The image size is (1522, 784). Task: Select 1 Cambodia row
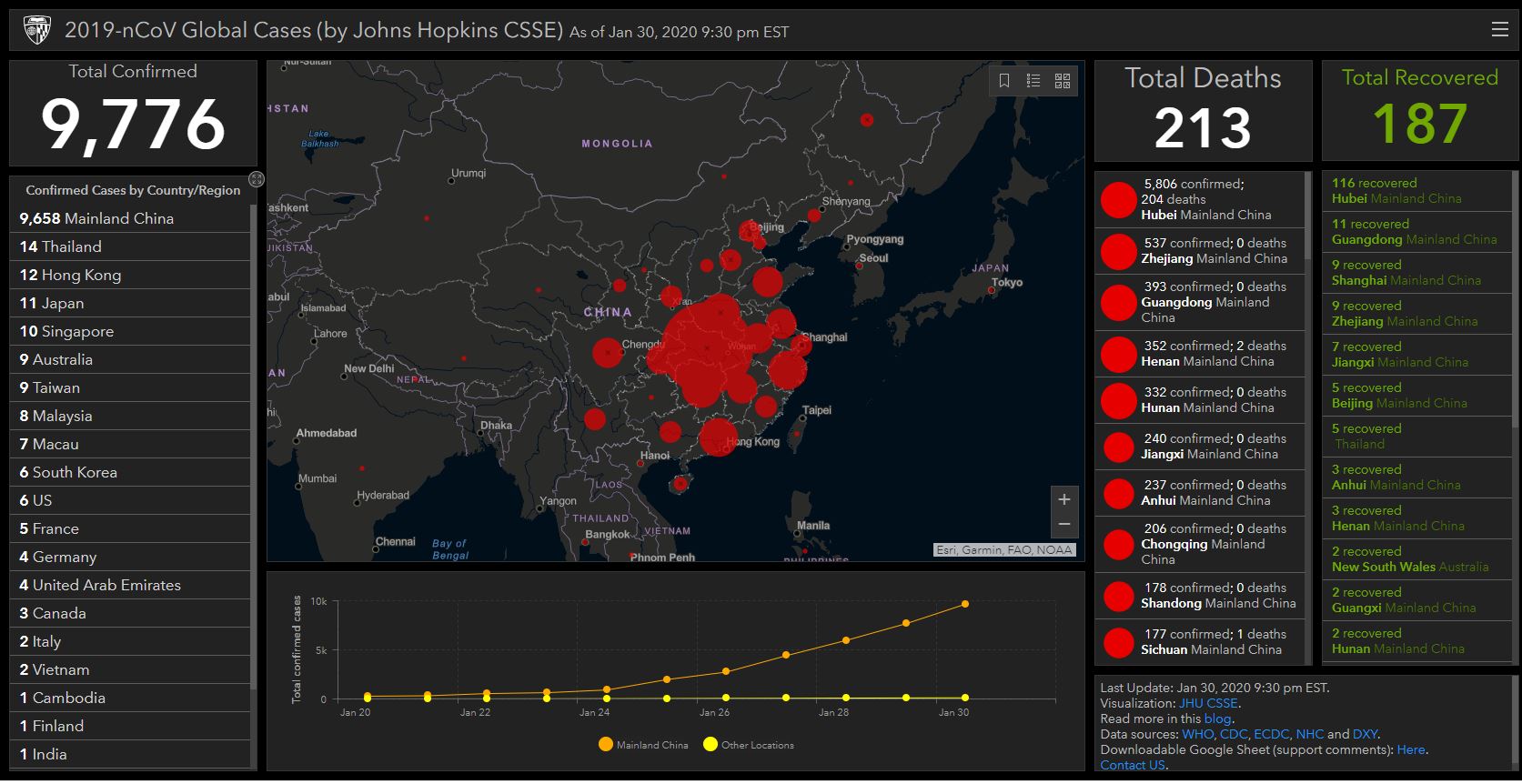[130, 698]
